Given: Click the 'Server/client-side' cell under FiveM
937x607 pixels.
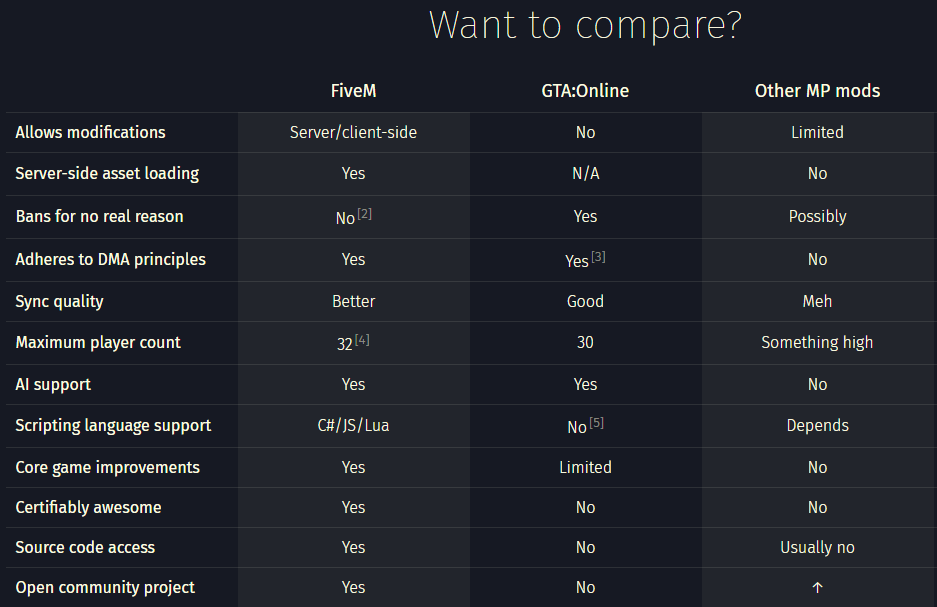Looking at the screenshot, I should click(x=353, y=132).
